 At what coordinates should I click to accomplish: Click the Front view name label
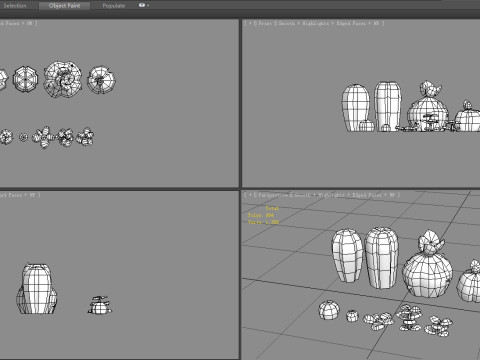tap(265, 23)
